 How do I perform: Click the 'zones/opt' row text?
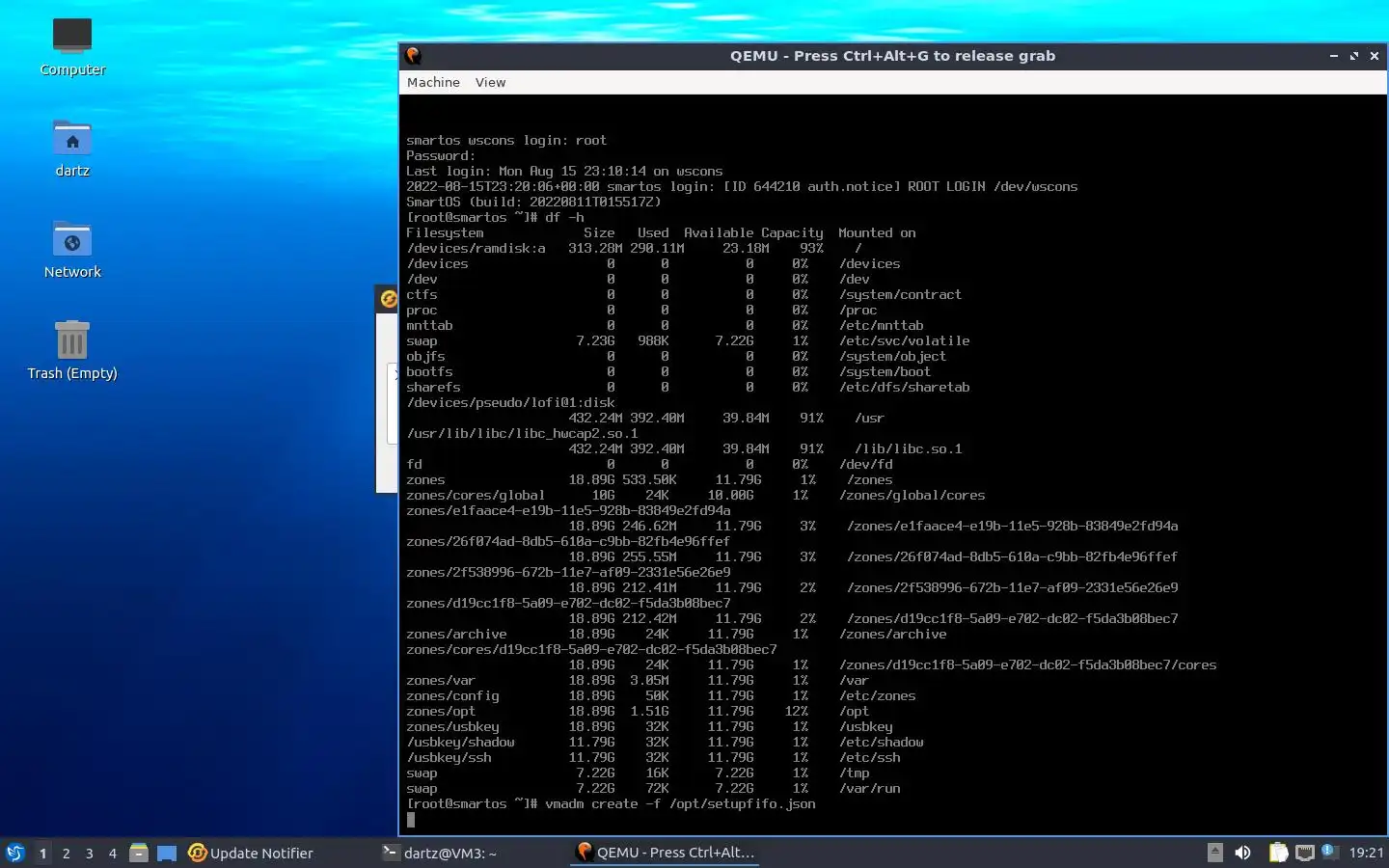[638, 711]
